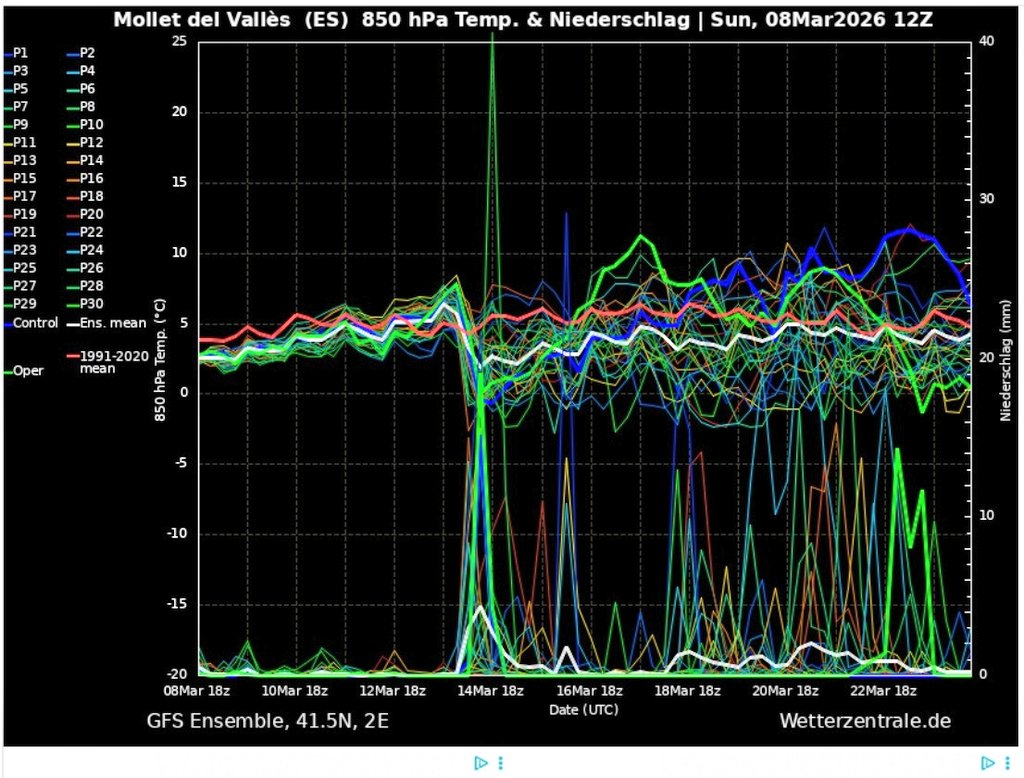Open the three-dot ad menu below chart center
The height and width of the screenshot is (778, 1024).
[x=500, y=763]
